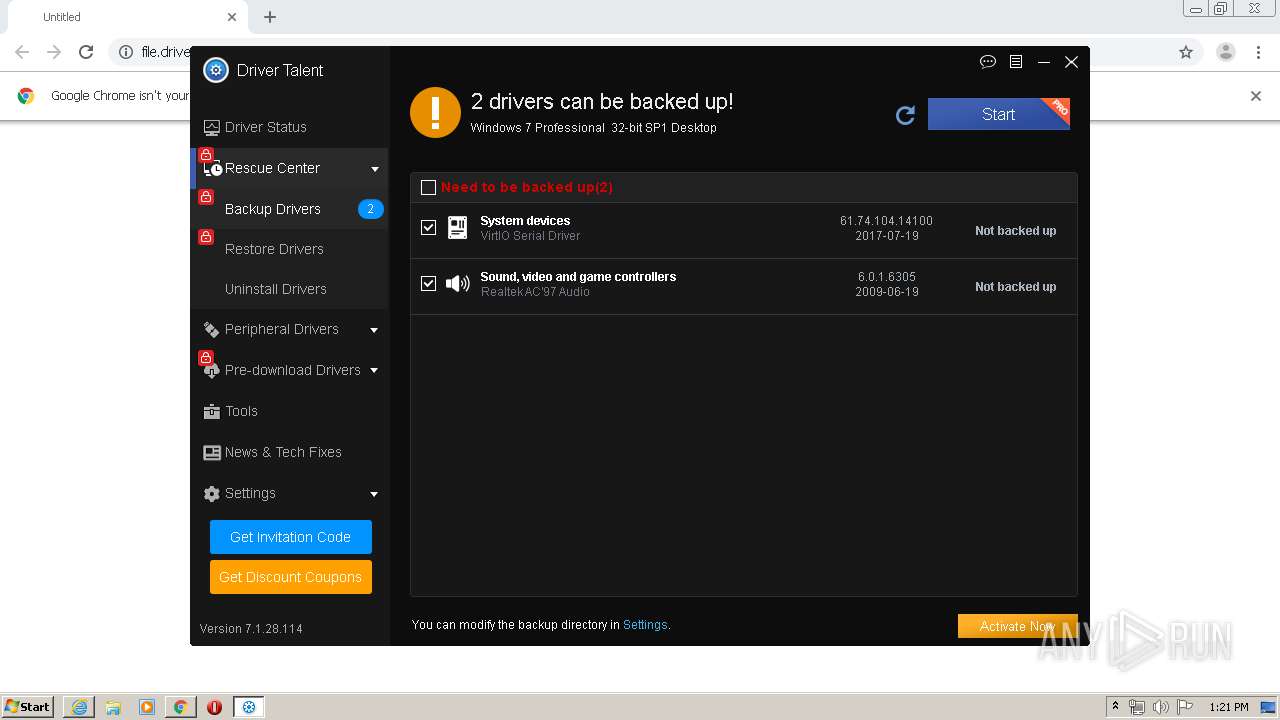The width and height of the screenshot is (1280, 720).
Task: Dismiss the Chrome default browser infobar
Action: 1256,96
